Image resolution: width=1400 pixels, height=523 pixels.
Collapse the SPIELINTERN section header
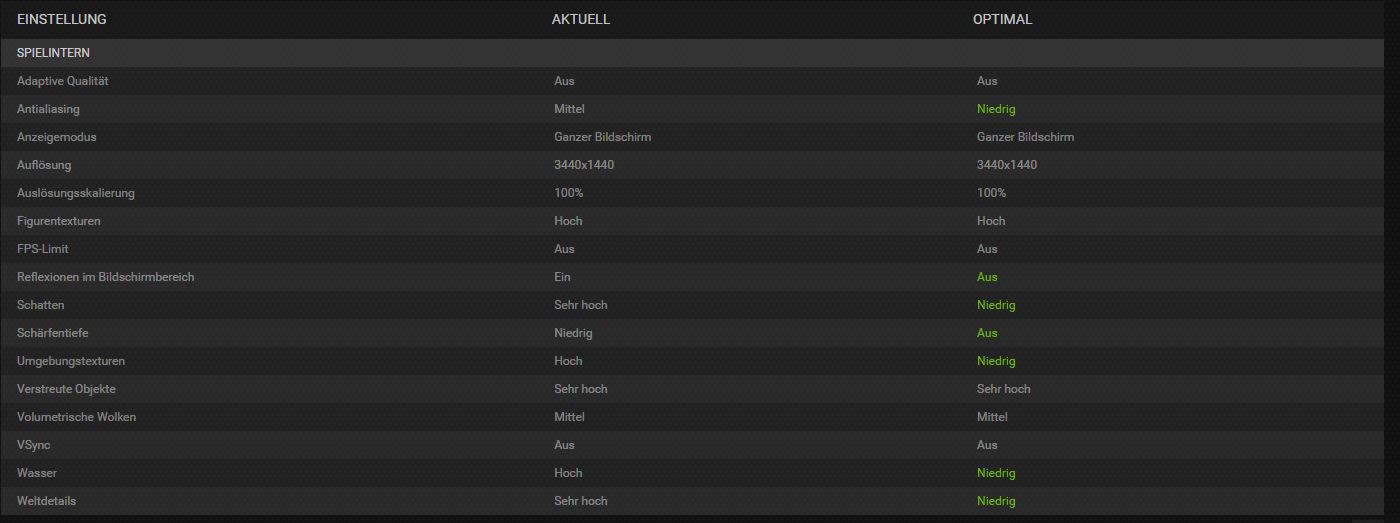tap(692, 52)
